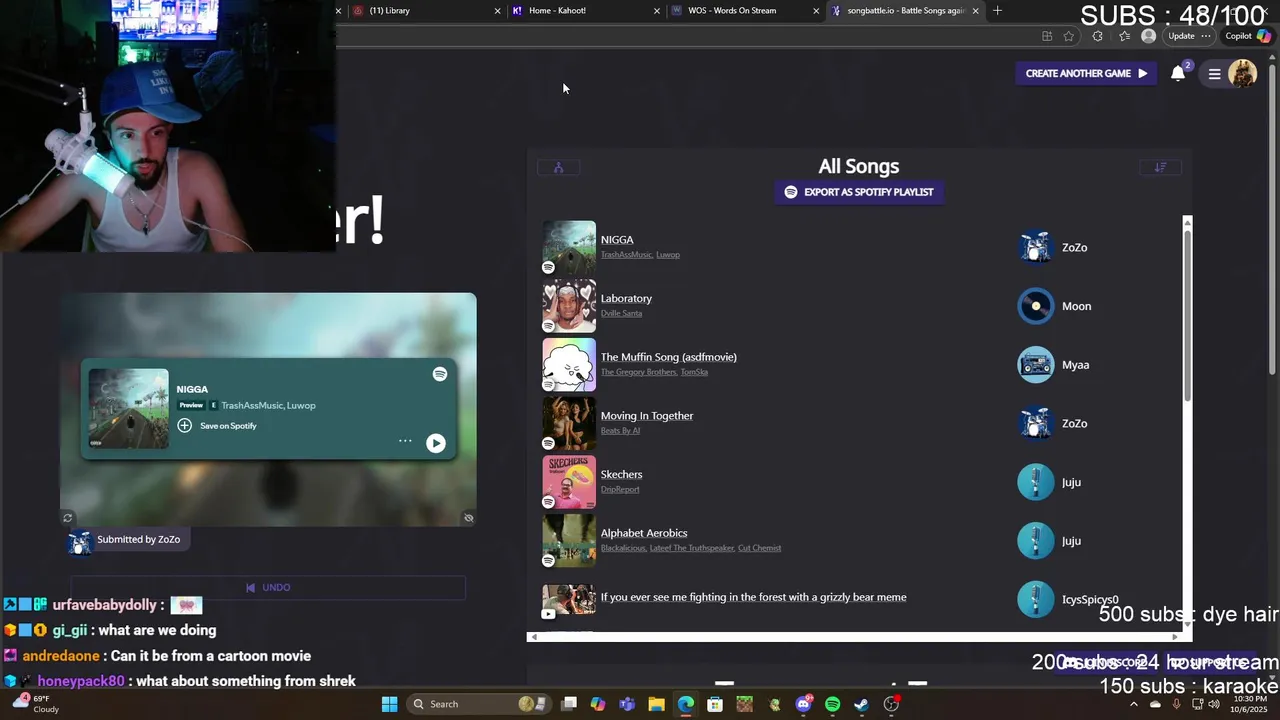
Task: Click the Myaa boombox avatar
Action: (x=1035, y=365)
